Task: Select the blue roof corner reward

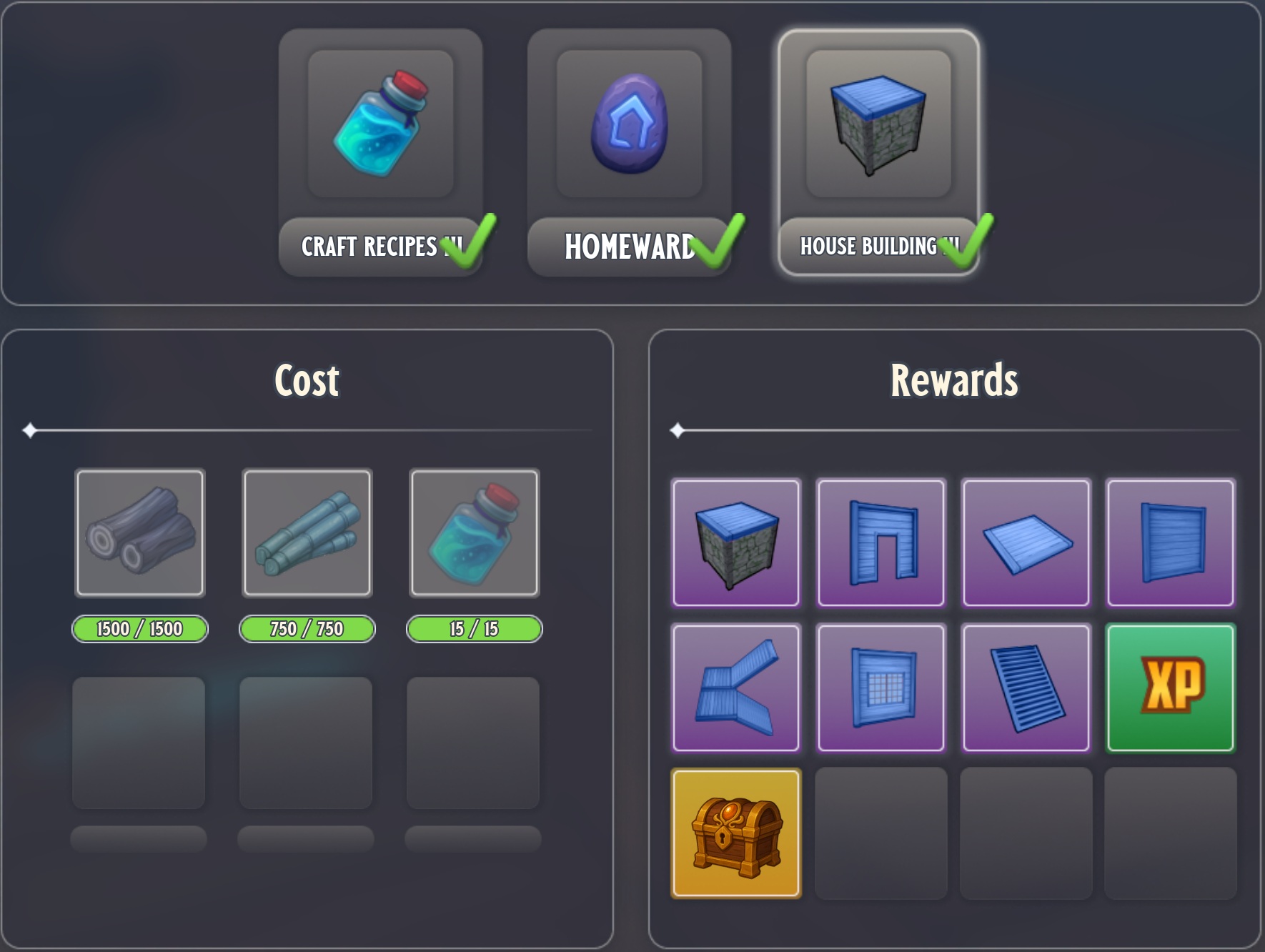Action: pyautogui.click(x=736, y=688)
